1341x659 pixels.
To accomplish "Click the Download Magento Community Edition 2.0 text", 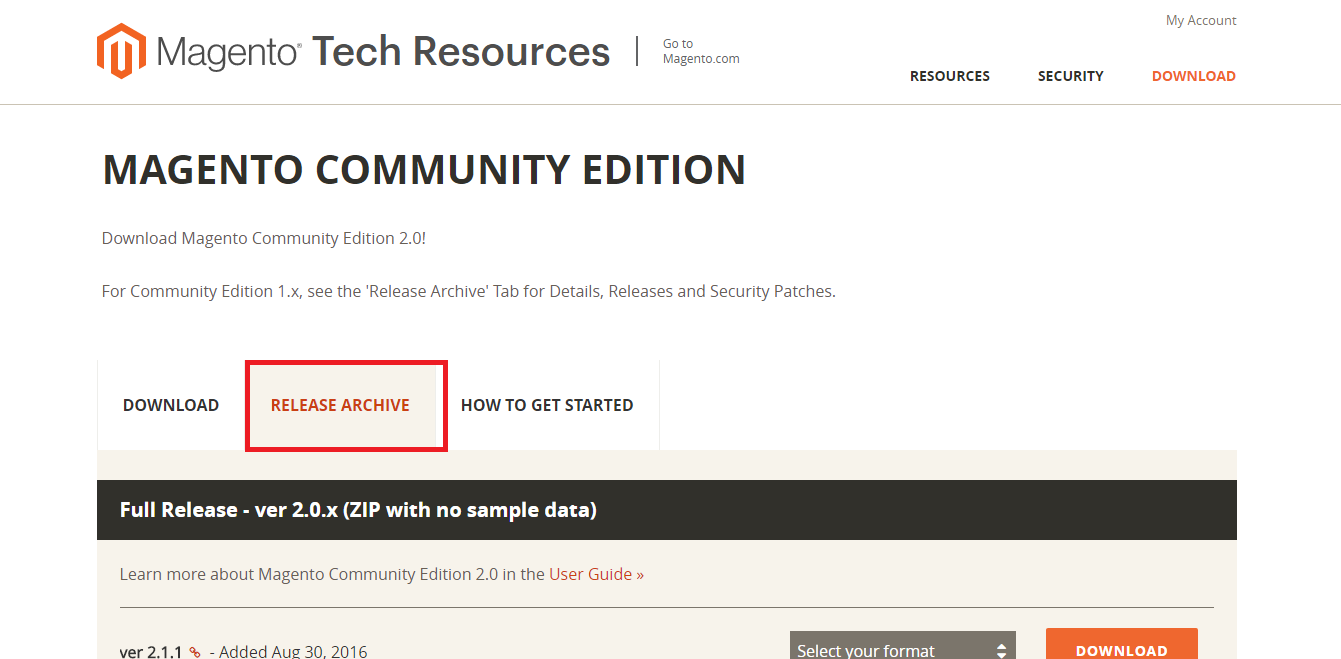I will point(264,238).
